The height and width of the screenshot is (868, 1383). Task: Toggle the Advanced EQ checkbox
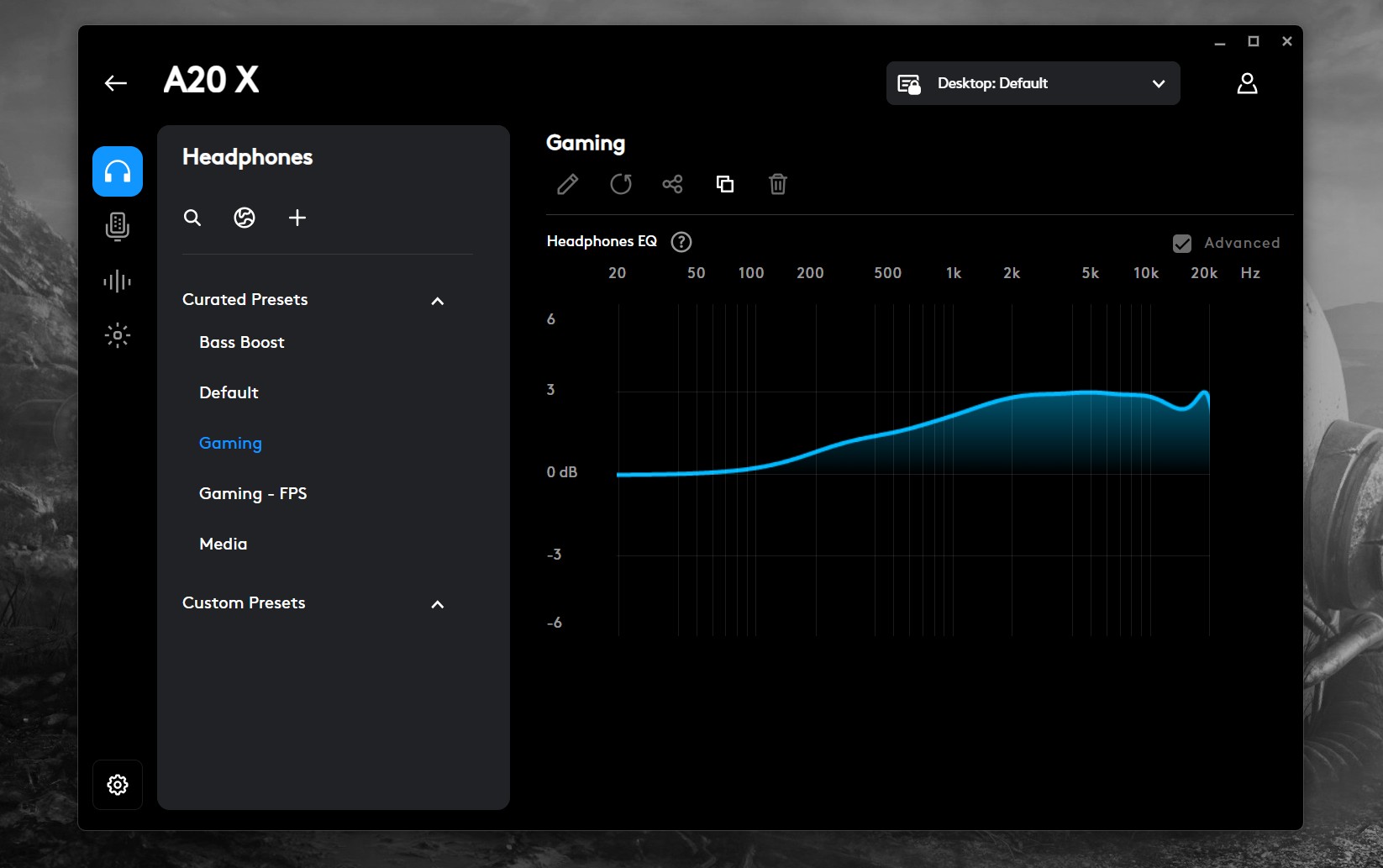click(1182, 244)
